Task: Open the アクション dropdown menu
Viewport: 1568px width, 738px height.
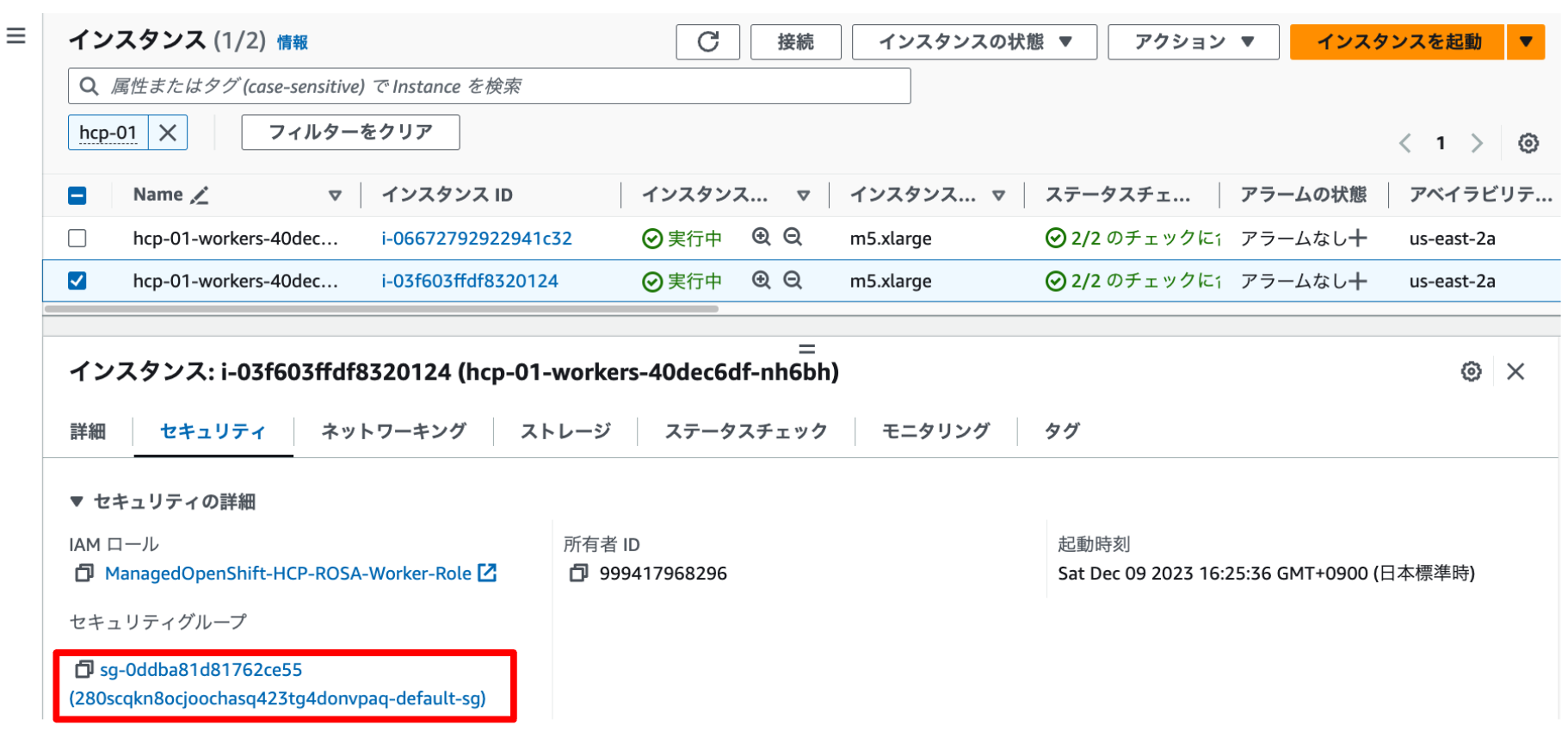Action: pyautogui.click(x=1193, y=41)
